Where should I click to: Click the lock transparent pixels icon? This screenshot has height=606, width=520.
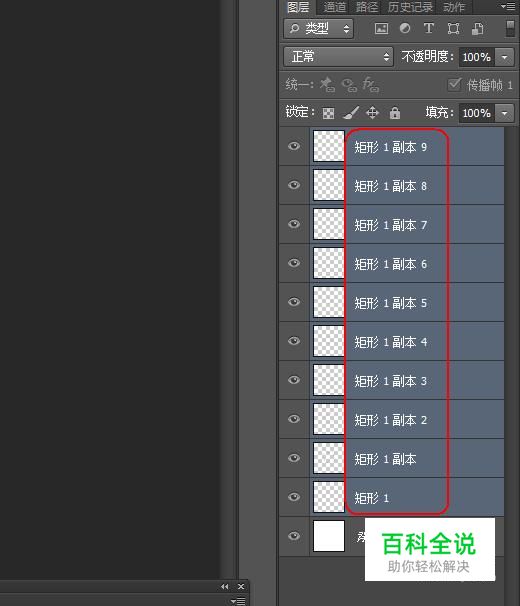point(328,113)
